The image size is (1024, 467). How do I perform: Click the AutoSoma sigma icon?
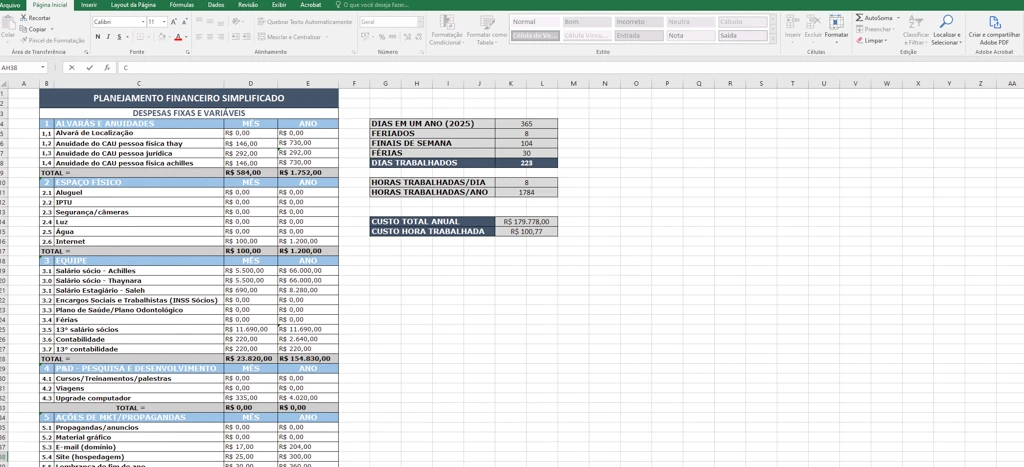(860, 18)
